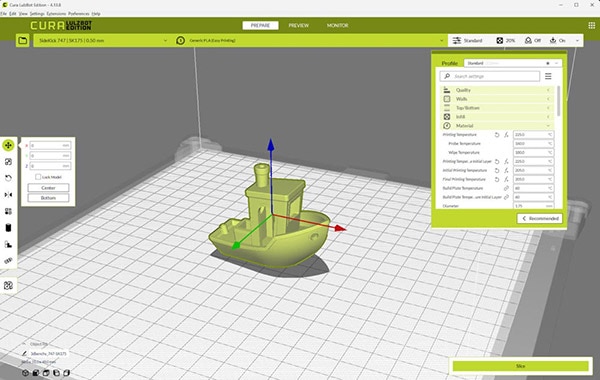Click the Bottom button in move panel
The image size is (600, 380).
[48, 198]
